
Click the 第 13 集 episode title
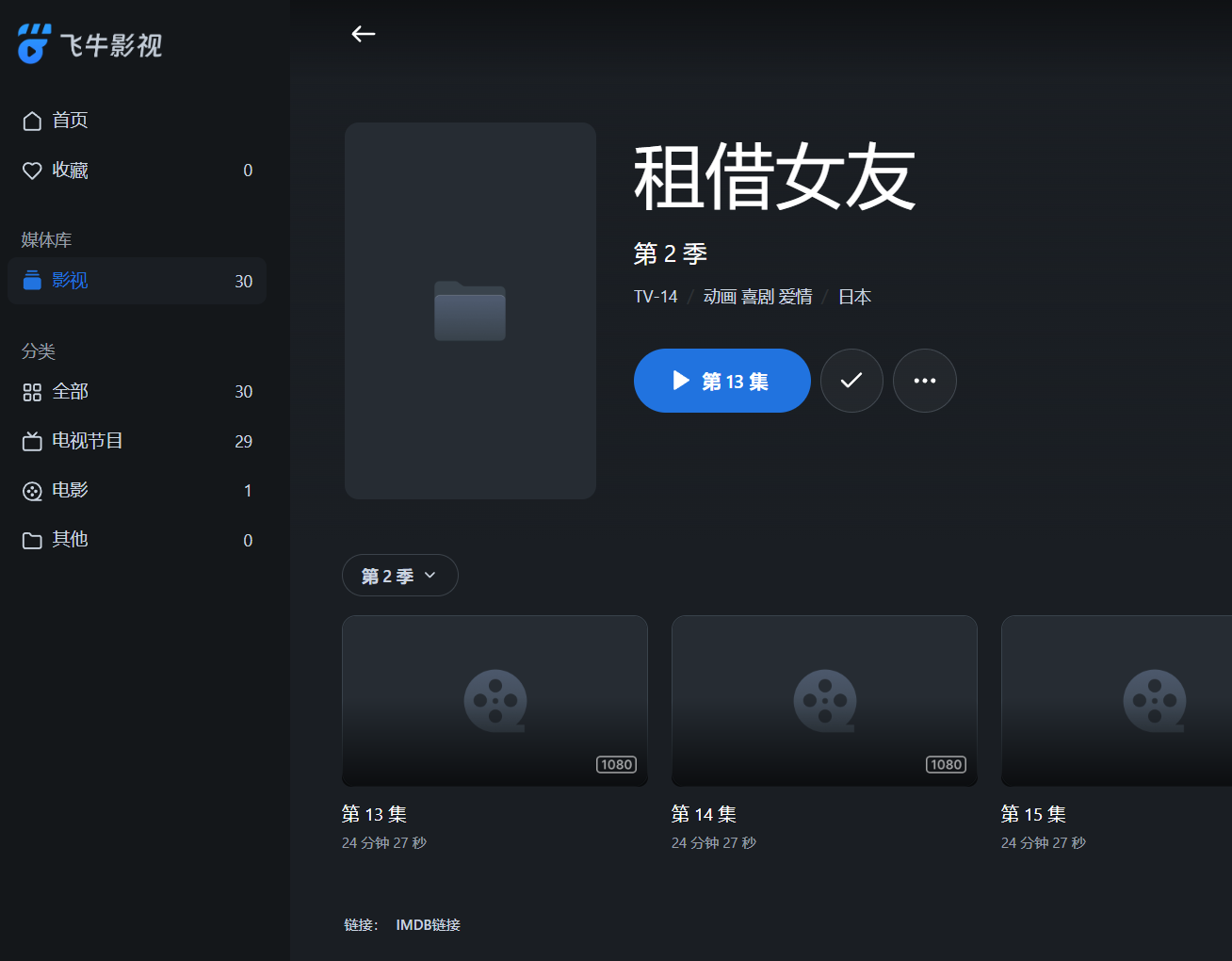(374, 814)
